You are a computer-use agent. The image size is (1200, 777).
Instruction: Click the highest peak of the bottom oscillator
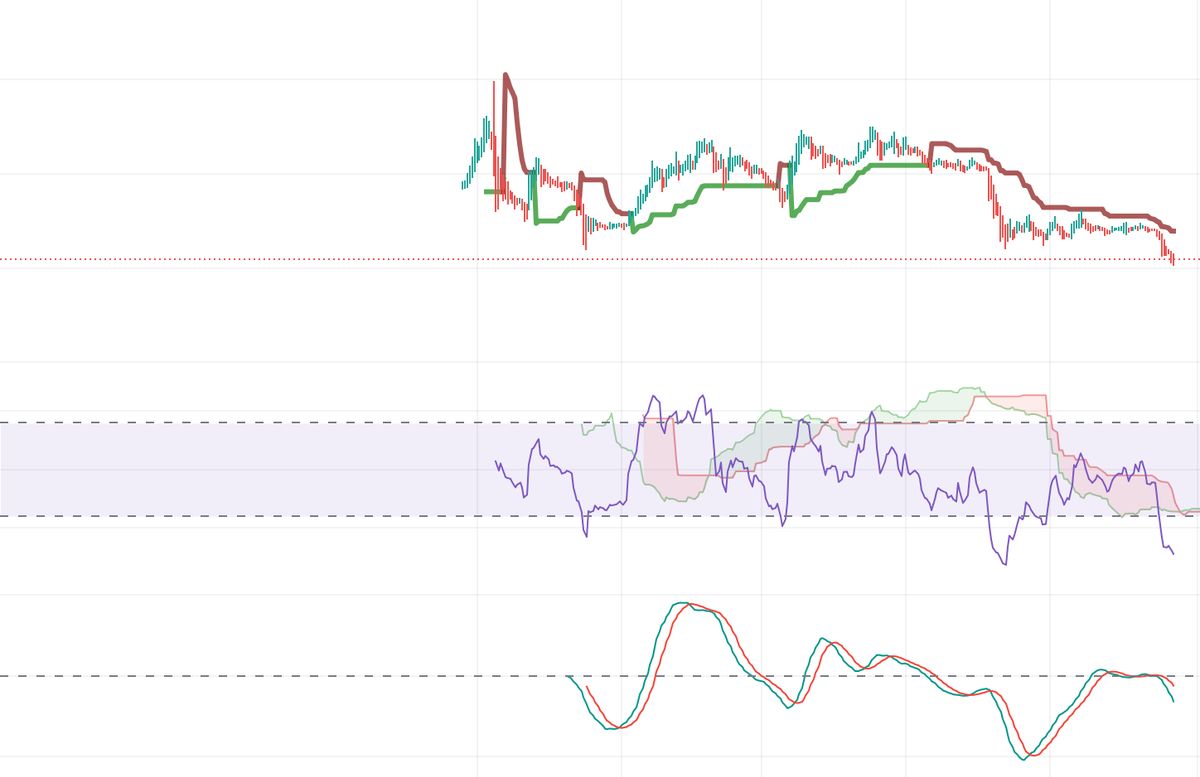point(682,603)
